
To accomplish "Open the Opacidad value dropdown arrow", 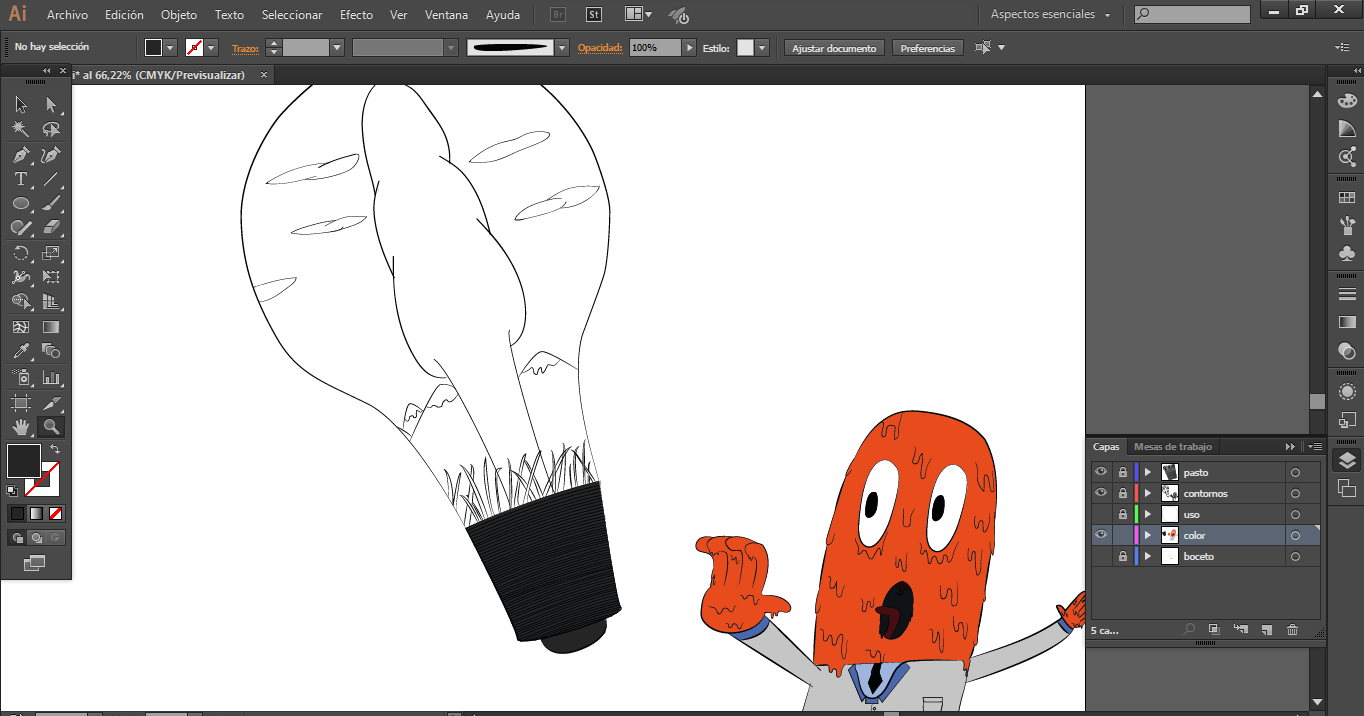I will (x=689, y=48).
